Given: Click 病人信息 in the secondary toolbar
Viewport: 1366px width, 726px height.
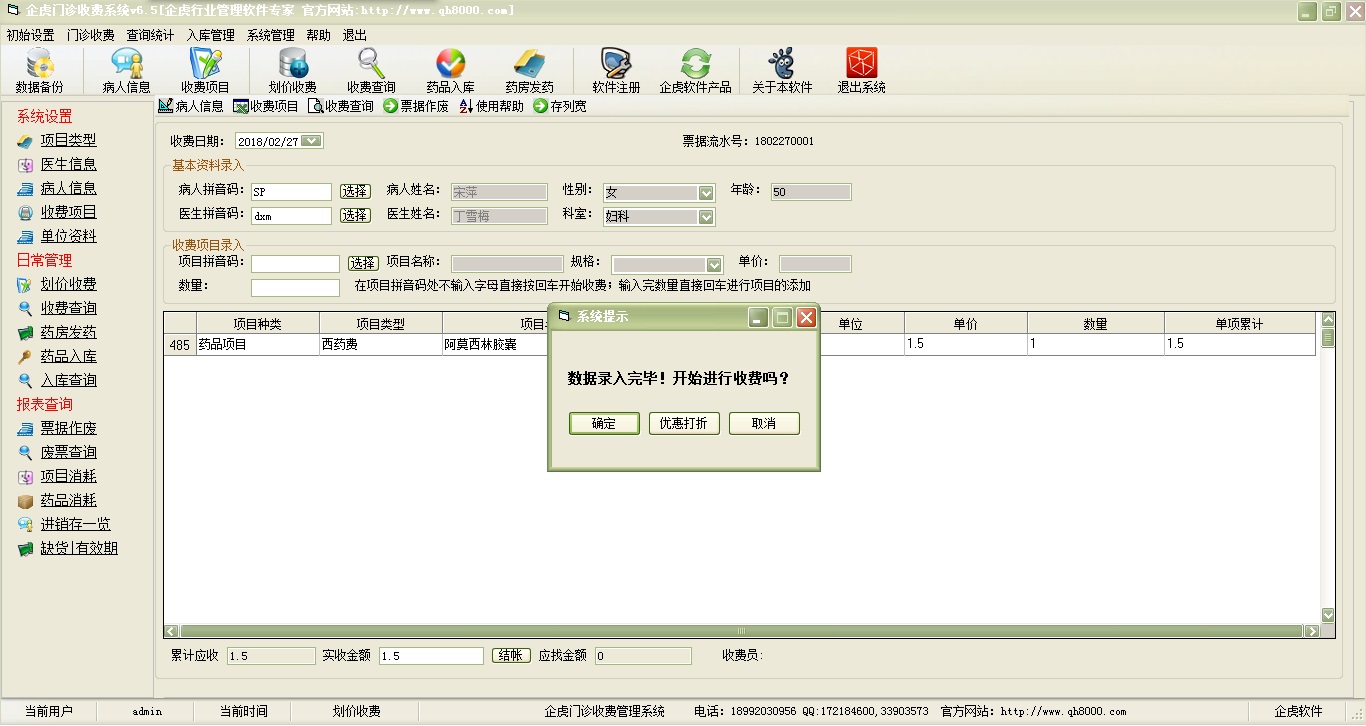Looking at the screenshot, I should 191,106.
